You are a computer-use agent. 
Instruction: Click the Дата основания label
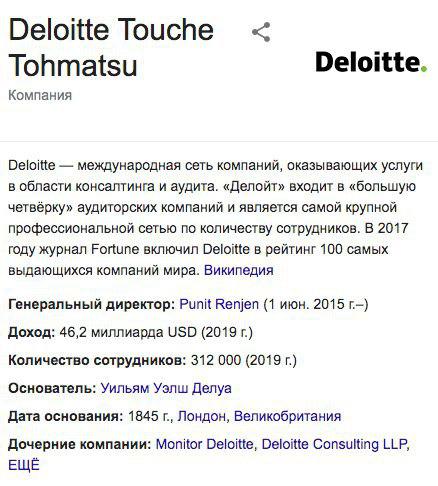[x=66, y=416]
